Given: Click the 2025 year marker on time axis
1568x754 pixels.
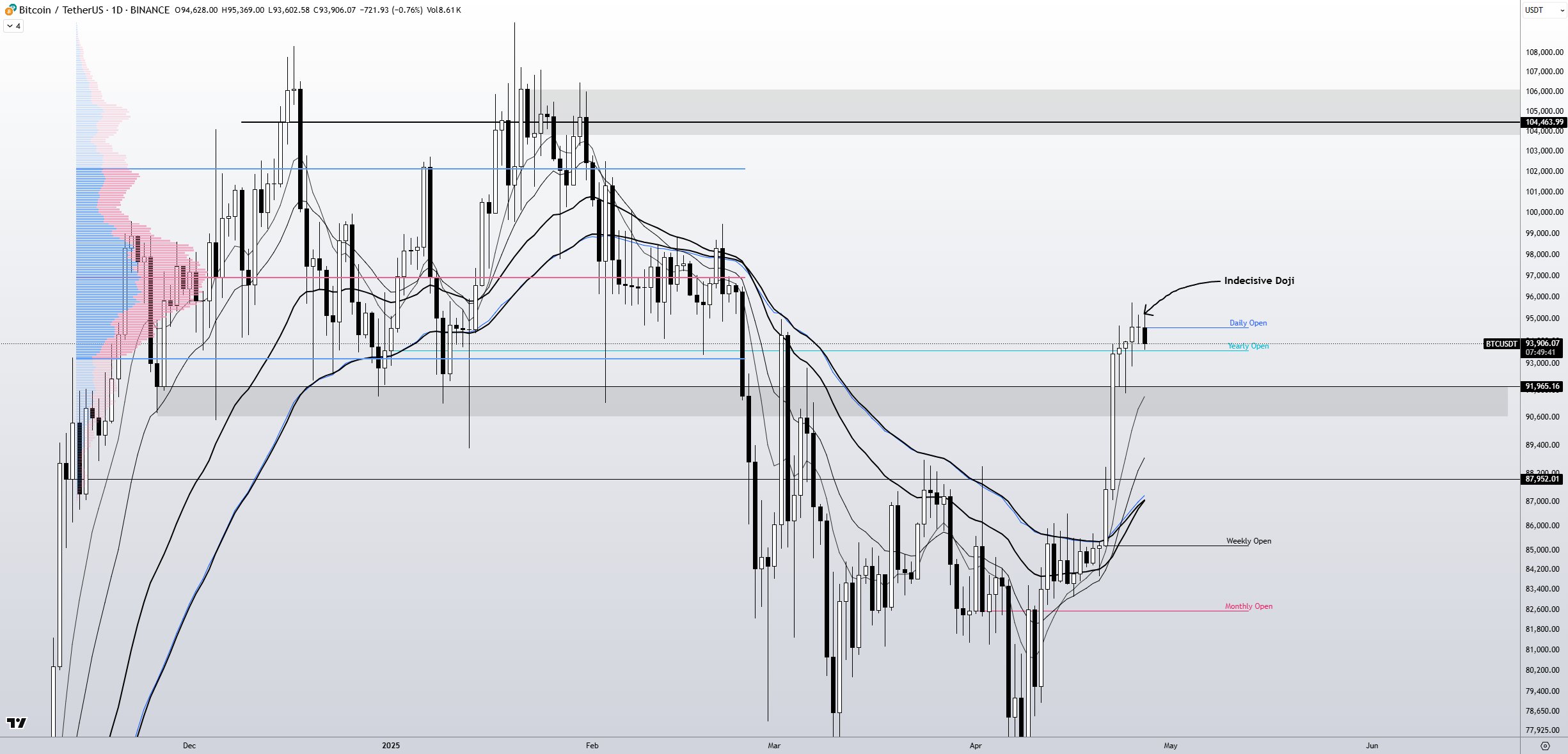Looking at the screenshot, I should [390, 746].
